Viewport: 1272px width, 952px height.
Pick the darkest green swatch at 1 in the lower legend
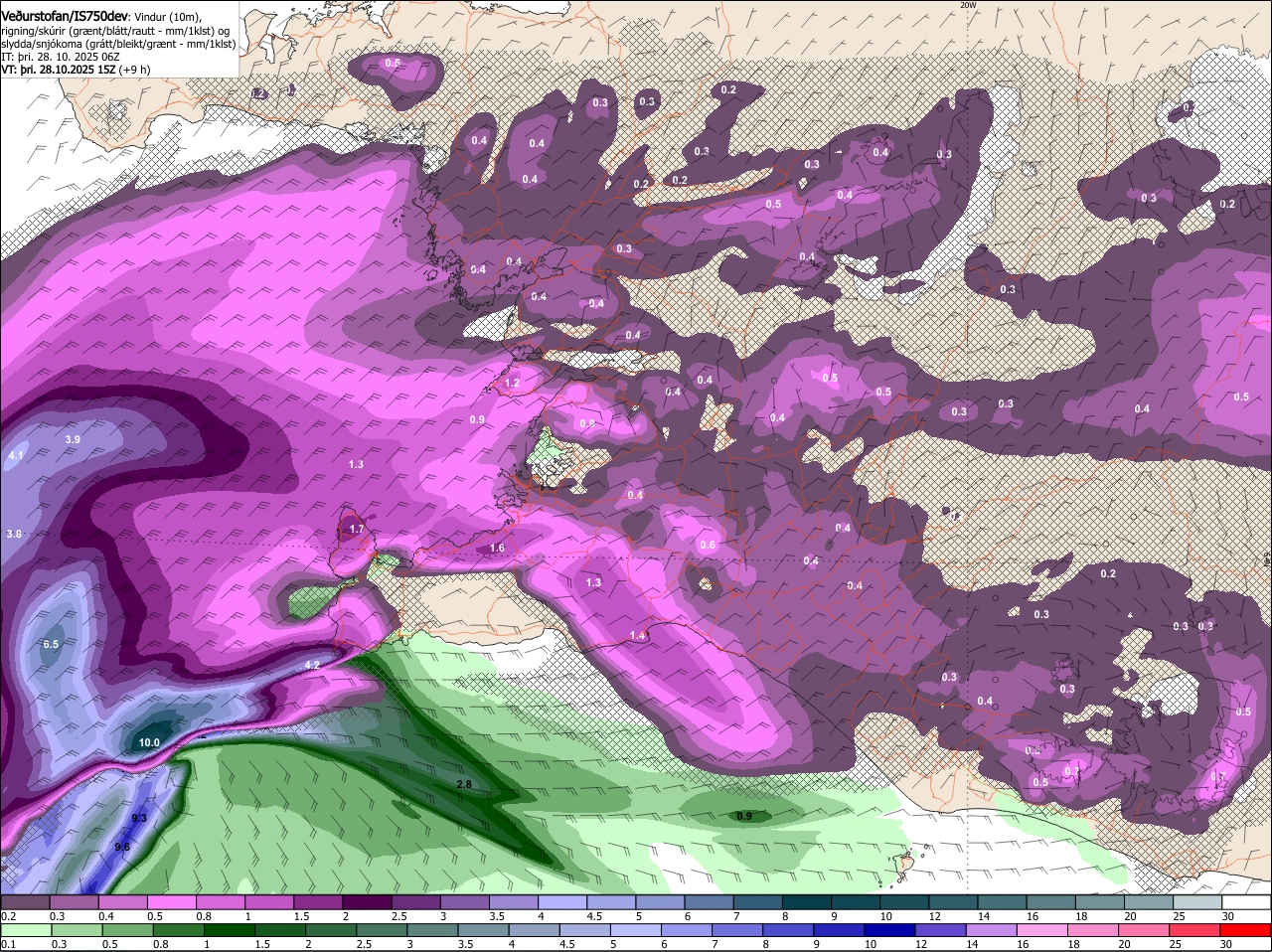coord(228,930)
